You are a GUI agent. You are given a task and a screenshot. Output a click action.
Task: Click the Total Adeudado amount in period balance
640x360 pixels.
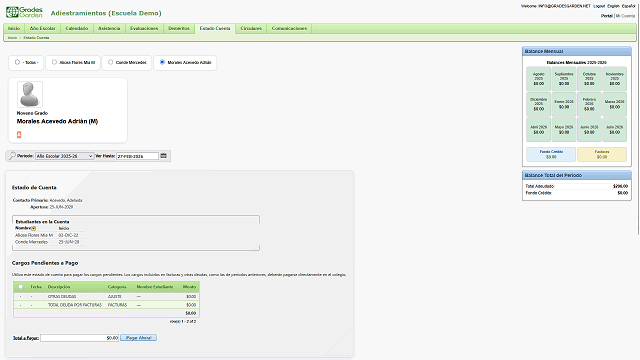coord(620,186)
